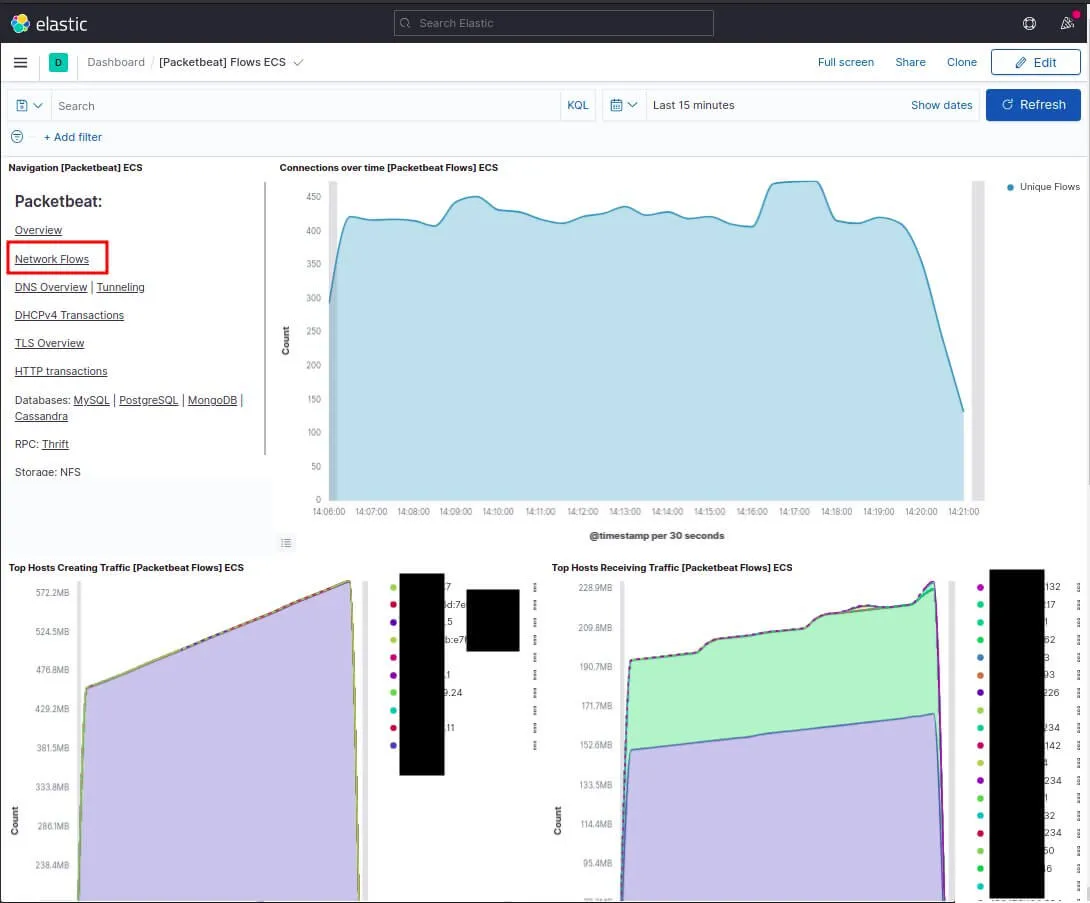
Task: Click color dot of Receiving legend entry 226
Action: click(x=980, y=692)
